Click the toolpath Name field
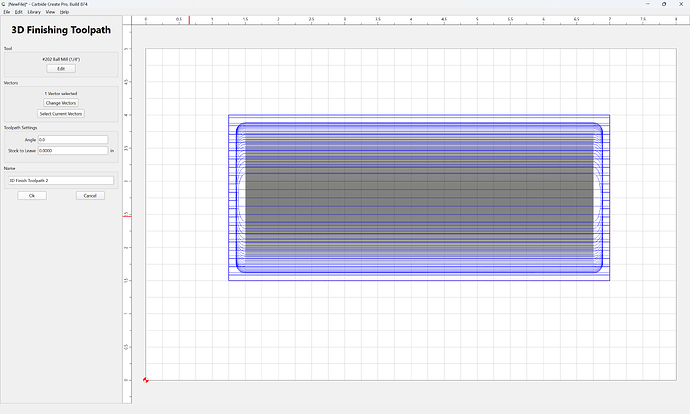 61,180
